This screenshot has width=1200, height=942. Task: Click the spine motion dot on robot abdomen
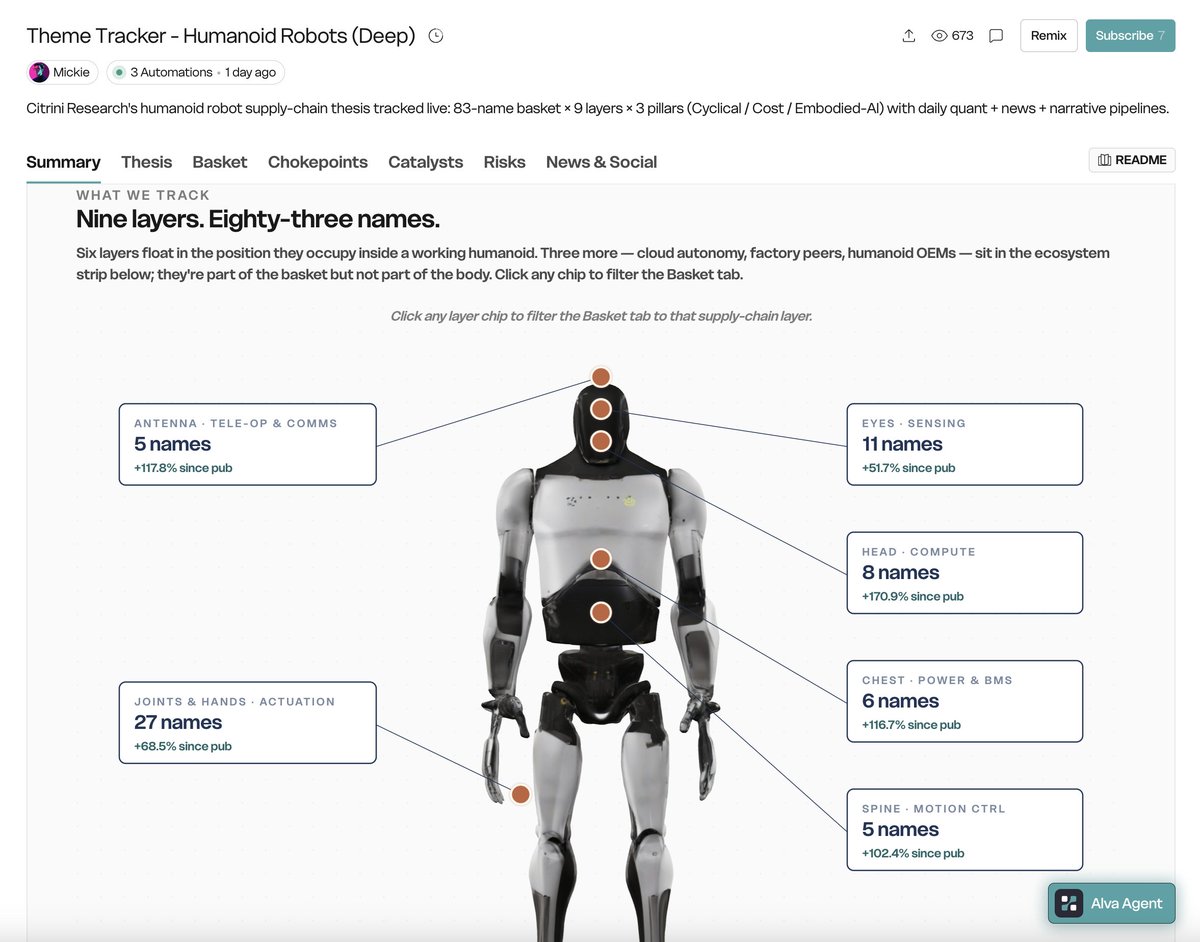tap(601, 612)
